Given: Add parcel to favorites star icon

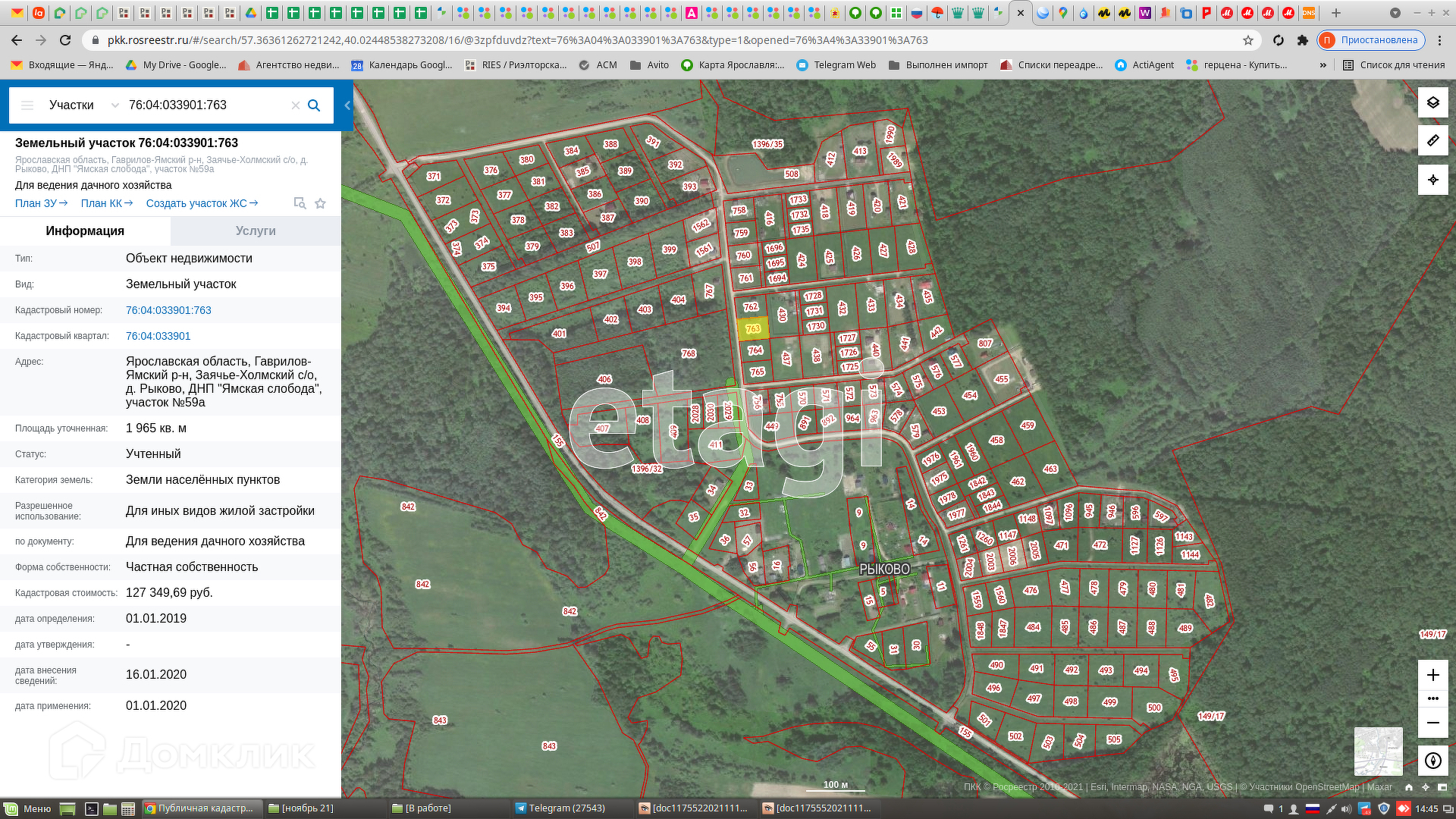Looking at the screenshot, I should 320,203.
